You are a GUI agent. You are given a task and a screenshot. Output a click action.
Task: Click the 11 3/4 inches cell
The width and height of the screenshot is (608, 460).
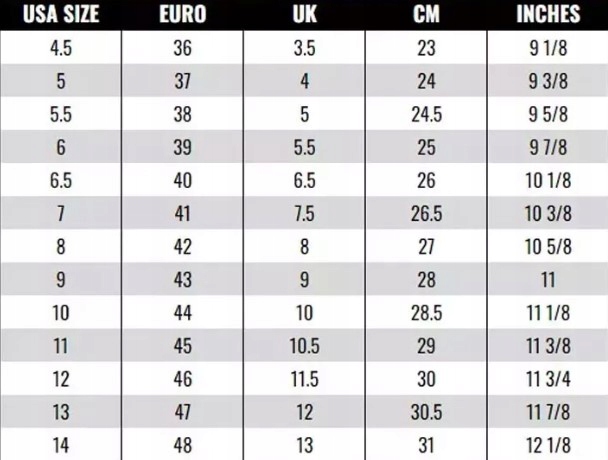(x=548, y=379)
